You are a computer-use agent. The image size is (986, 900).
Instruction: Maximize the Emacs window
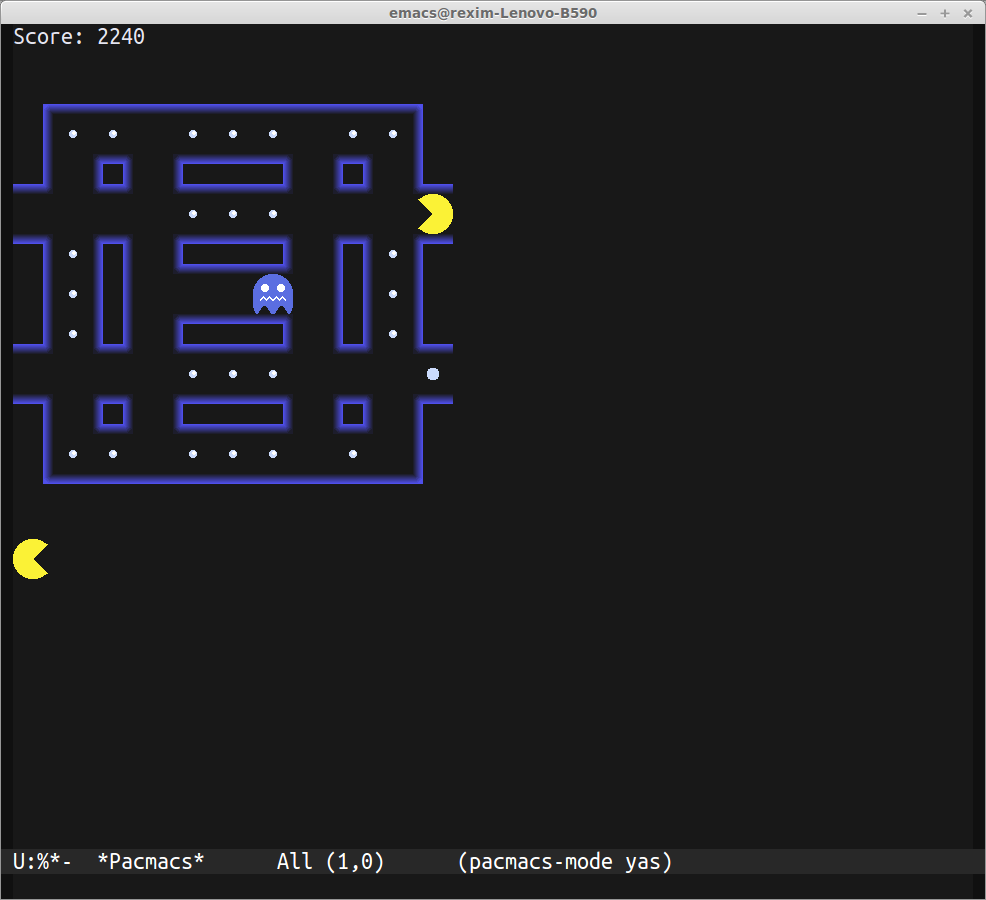[x=944, y=13]
